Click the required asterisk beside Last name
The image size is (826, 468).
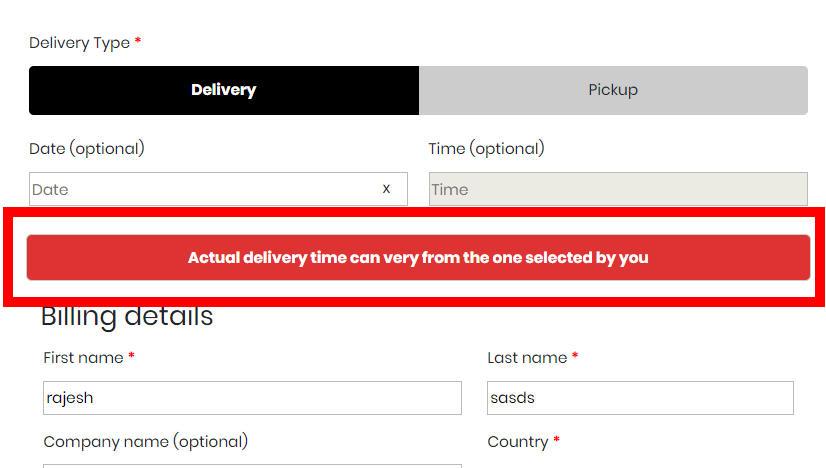575,357
